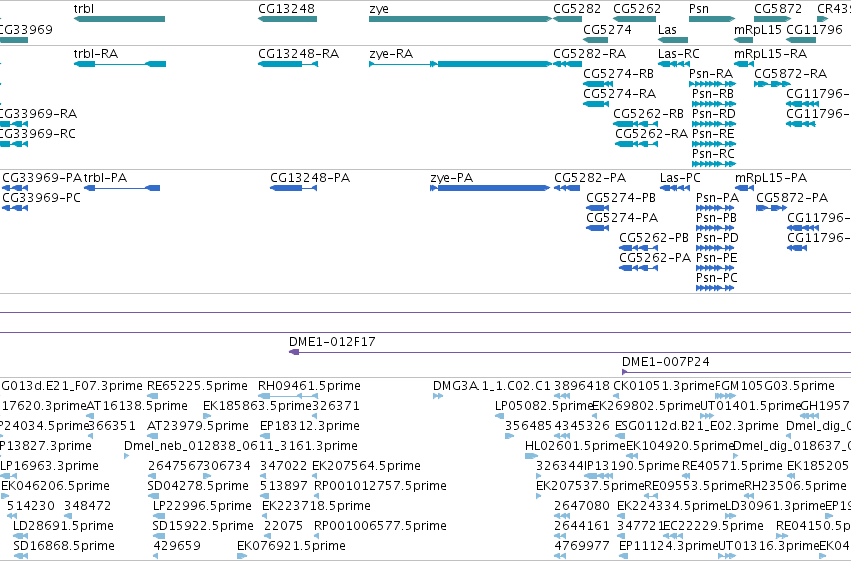Screen dimensions: 851x561
Task: Click the Psn-RB transcript label
Action: (x=713, y=94)
